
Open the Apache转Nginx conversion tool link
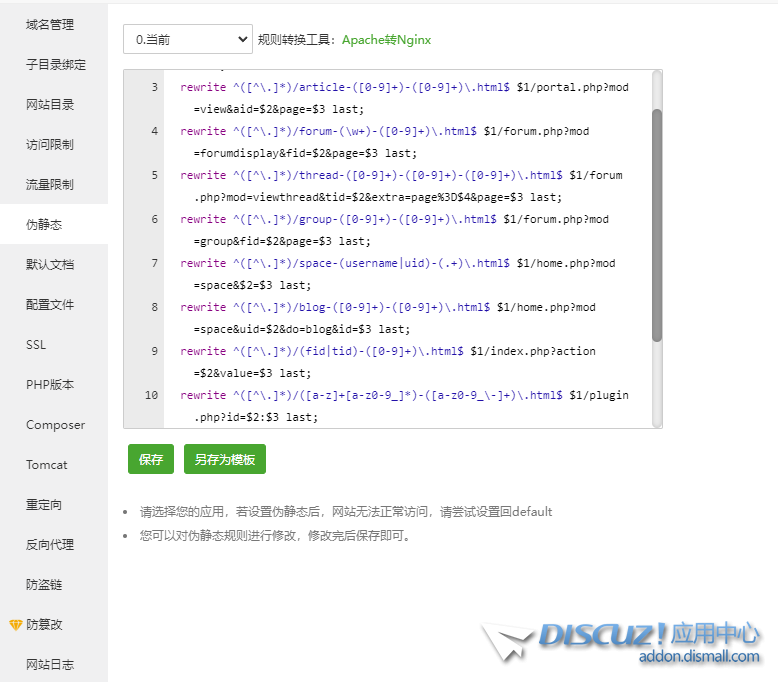coord(387,40)
